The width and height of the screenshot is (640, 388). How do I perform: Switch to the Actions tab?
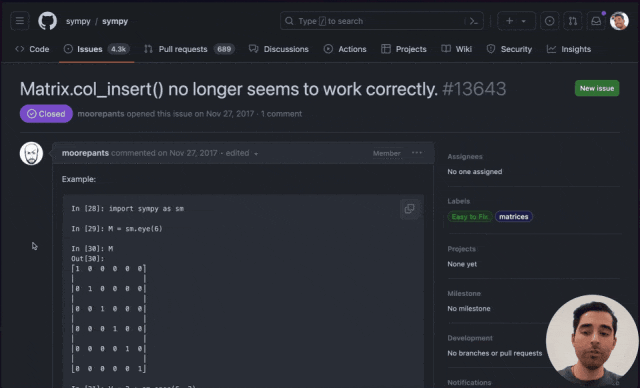[x=345, y=49]
